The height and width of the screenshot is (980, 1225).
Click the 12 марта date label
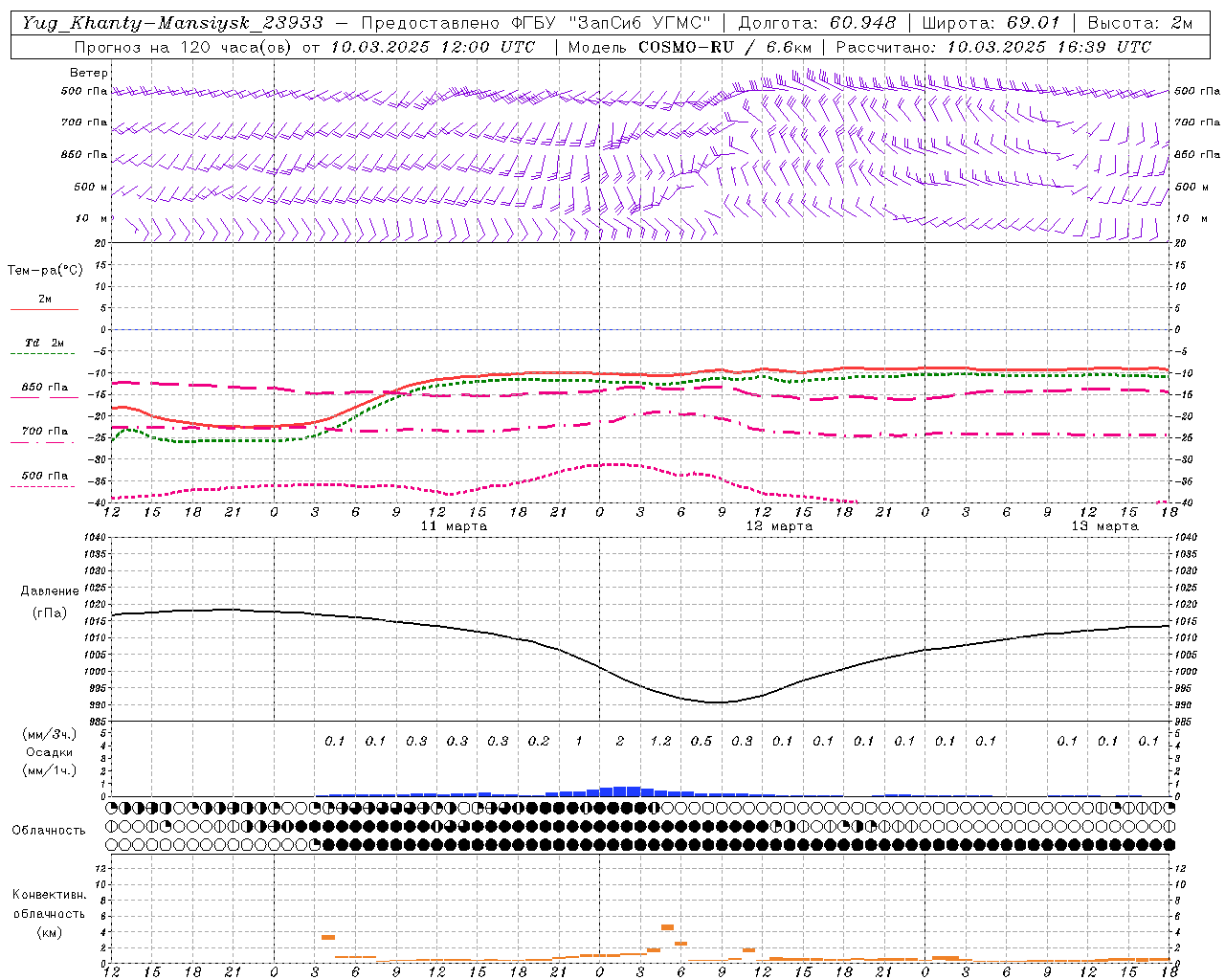tap(779, 526)
